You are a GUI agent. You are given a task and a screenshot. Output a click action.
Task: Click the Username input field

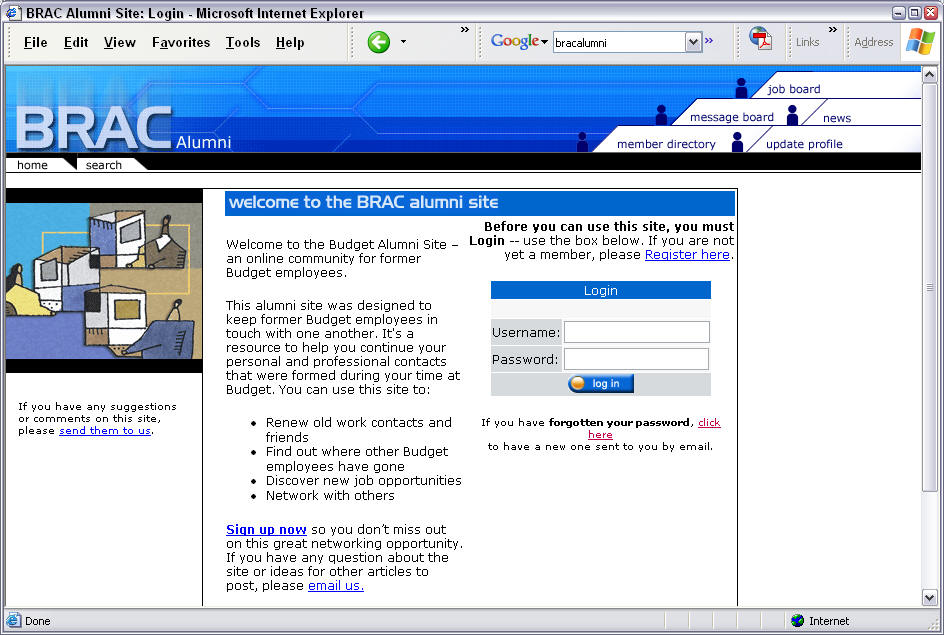click(636, 332)
